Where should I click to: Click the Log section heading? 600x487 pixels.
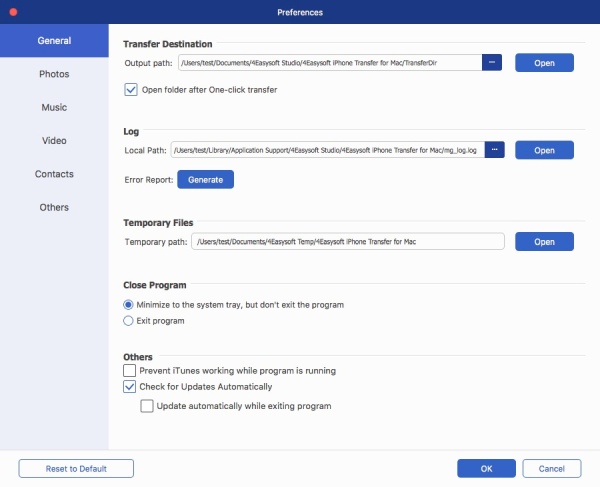pyautogui.click(x=131, y=132)
